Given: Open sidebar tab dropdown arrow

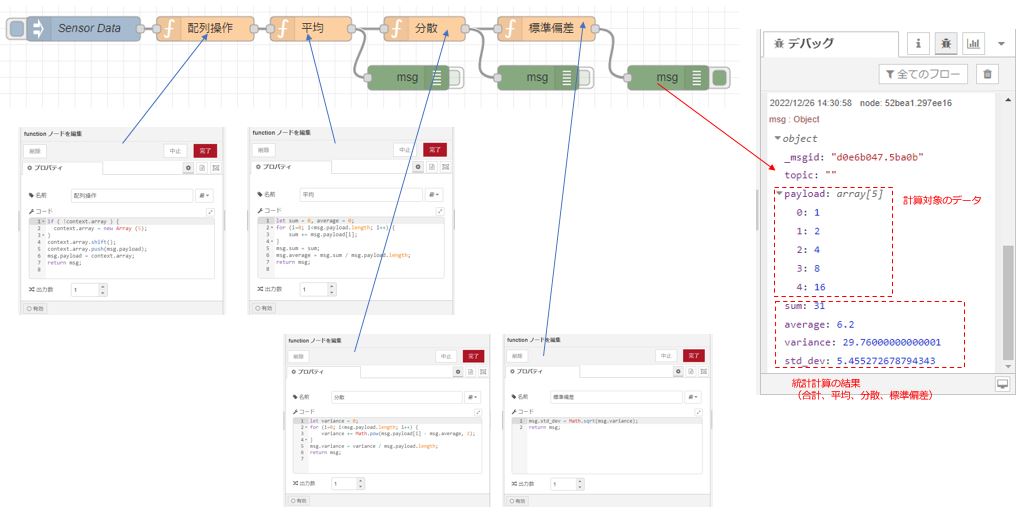Looking at the screenshot, I should point(1001,44).
